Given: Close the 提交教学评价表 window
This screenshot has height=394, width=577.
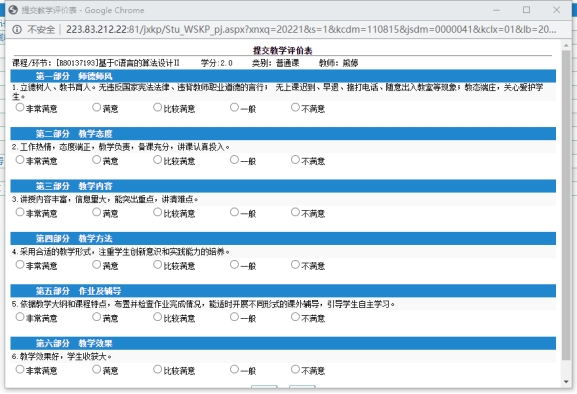Looking at the screenshot, I should click(556, 10).
